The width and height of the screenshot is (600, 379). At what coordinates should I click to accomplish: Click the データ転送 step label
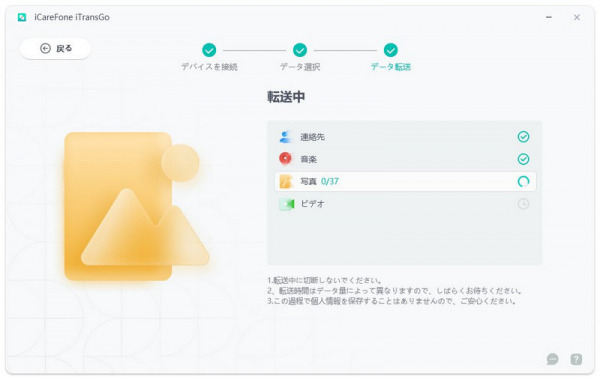click(390, 67)
